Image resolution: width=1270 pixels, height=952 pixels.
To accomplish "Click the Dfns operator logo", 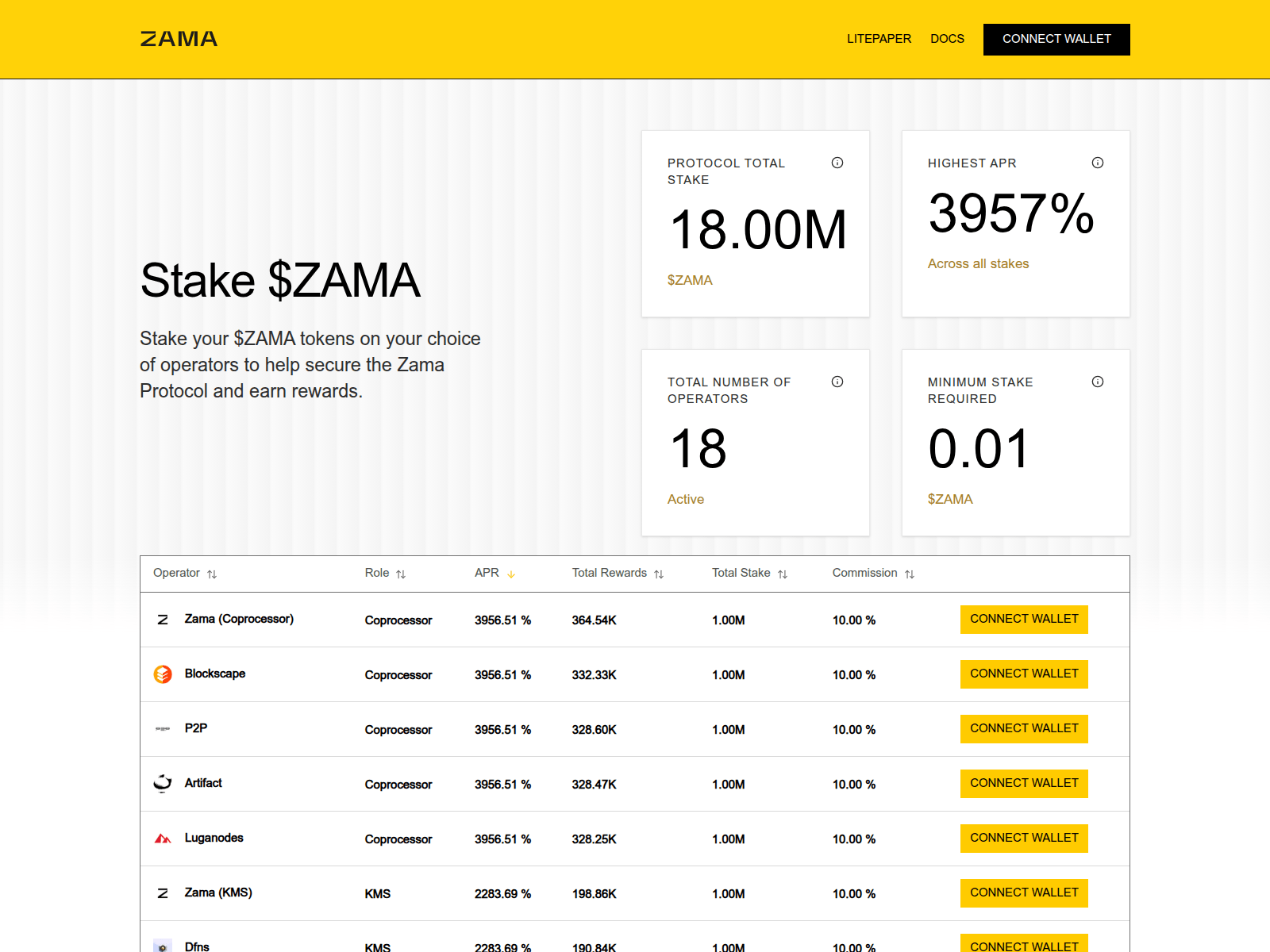I will click(x=163, y=946).
